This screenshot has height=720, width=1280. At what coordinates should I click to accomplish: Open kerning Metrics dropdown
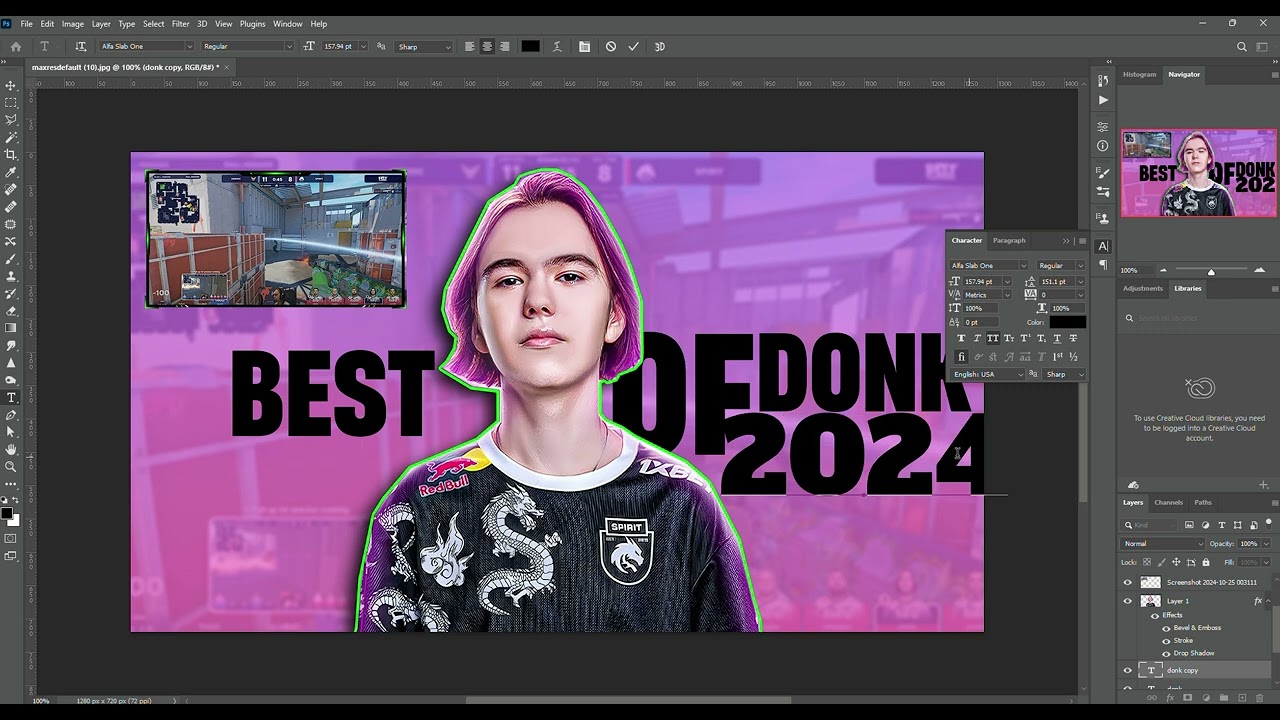[x=1007, y=295]
